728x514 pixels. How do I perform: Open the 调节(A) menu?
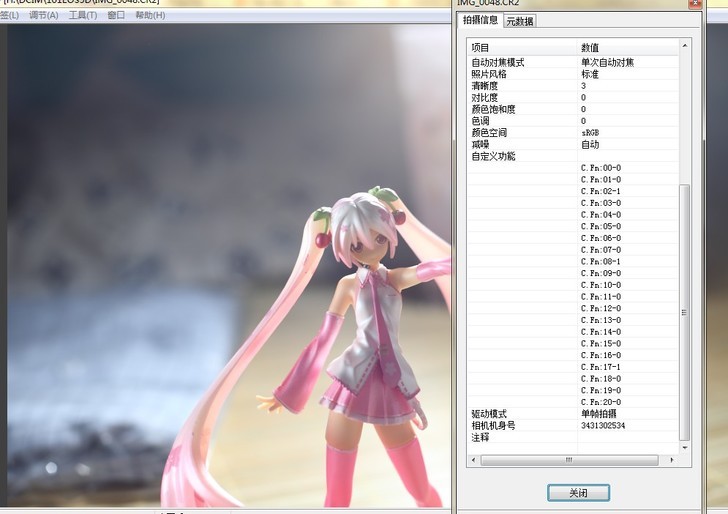click(44, 15)
